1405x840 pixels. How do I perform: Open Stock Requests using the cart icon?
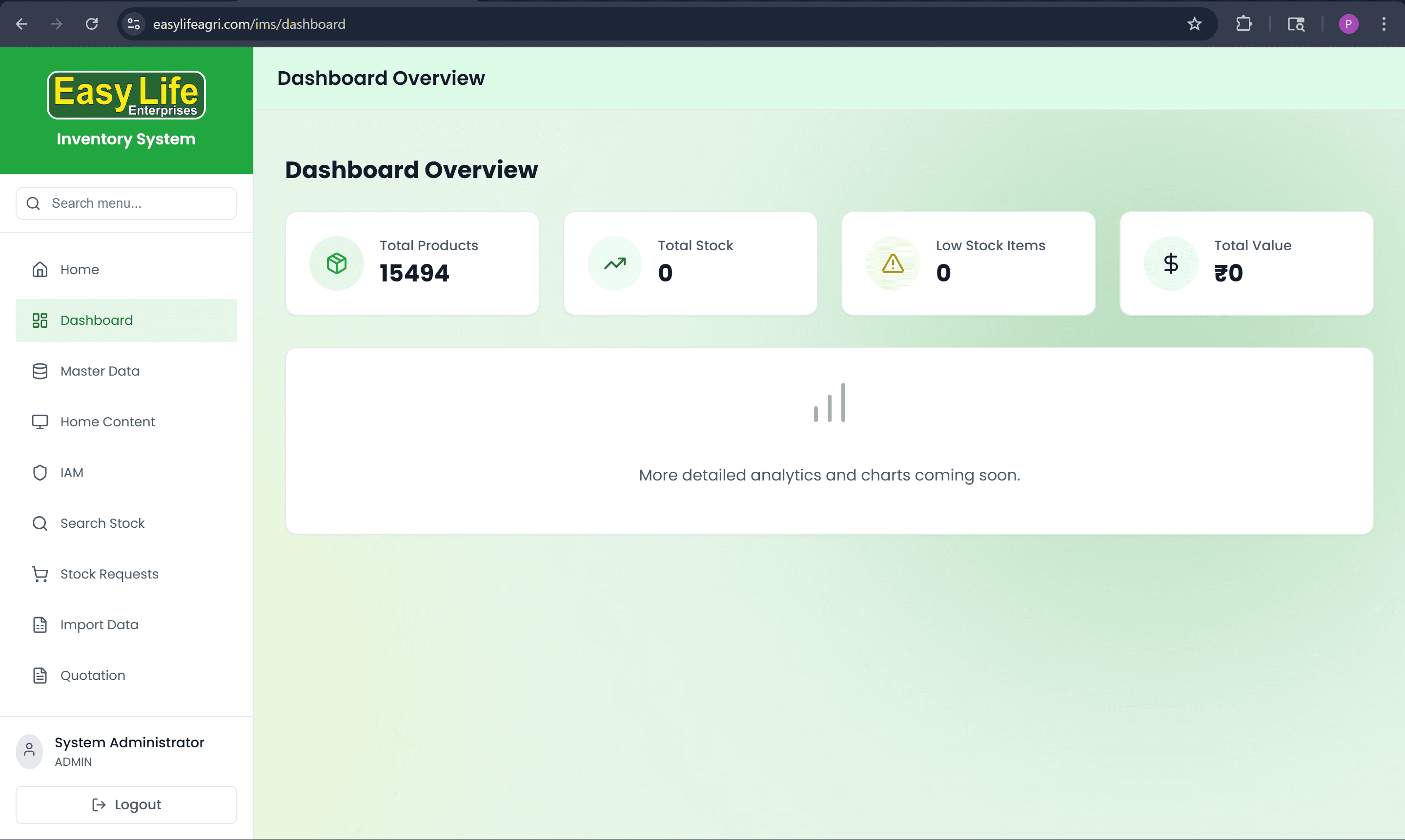(40, 573)
